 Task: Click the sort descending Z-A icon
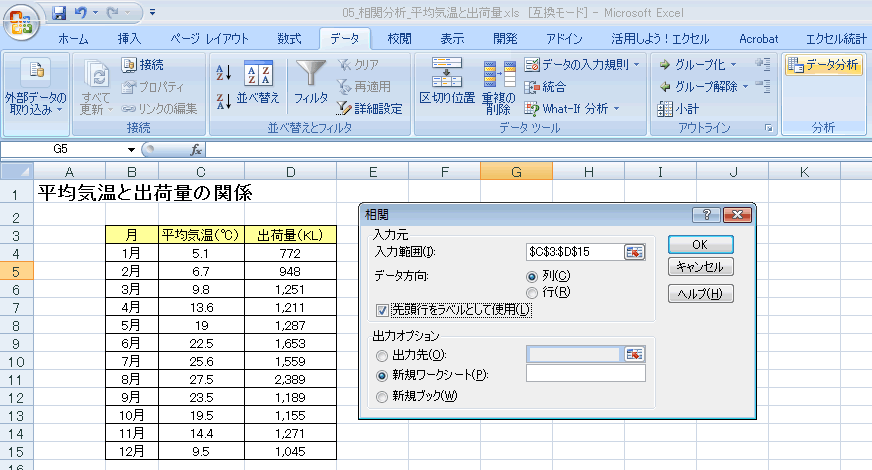tap(223, 99)
